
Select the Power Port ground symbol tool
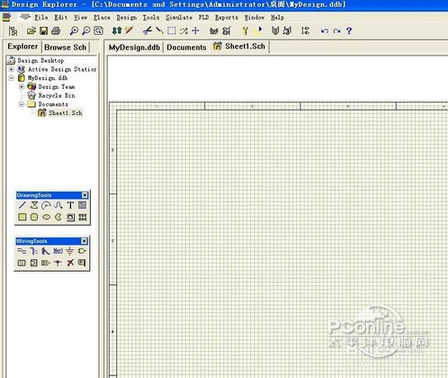click(x=70, y=251)
